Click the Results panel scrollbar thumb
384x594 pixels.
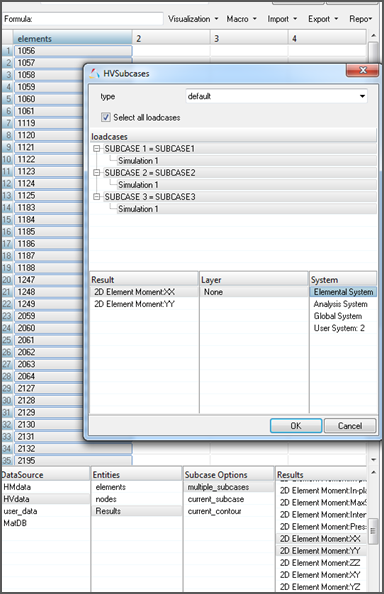pyautogui.click(x=373, y=531)
